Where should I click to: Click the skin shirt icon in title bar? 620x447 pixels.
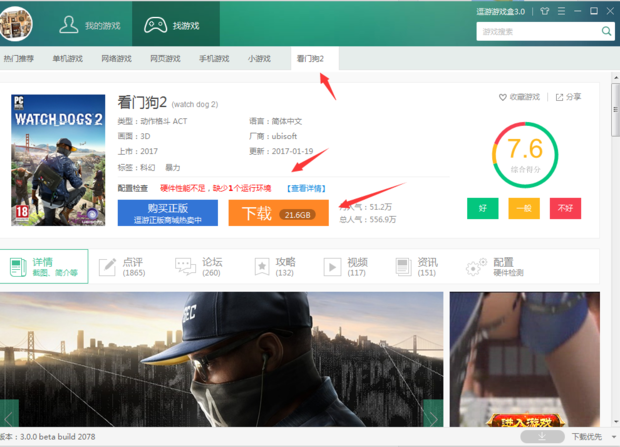(544, 11)
